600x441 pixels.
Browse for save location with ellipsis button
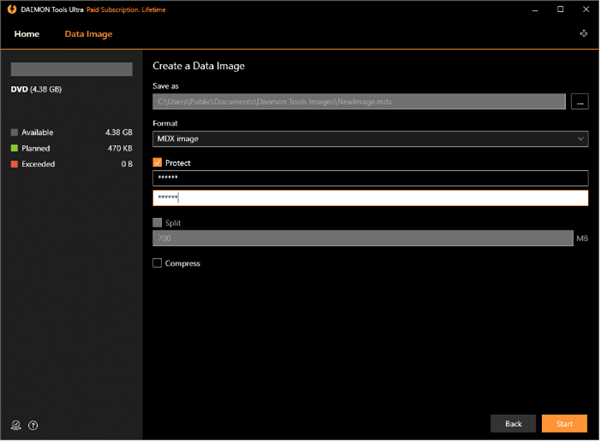pos(580,101)
